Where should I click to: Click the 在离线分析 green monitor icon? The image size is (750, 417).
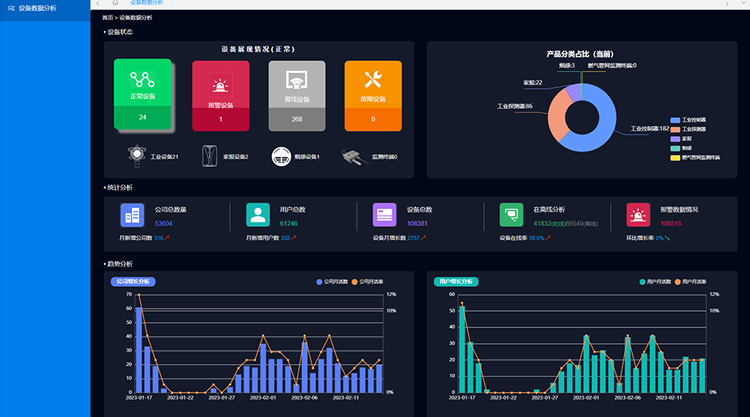pos(511,214)
